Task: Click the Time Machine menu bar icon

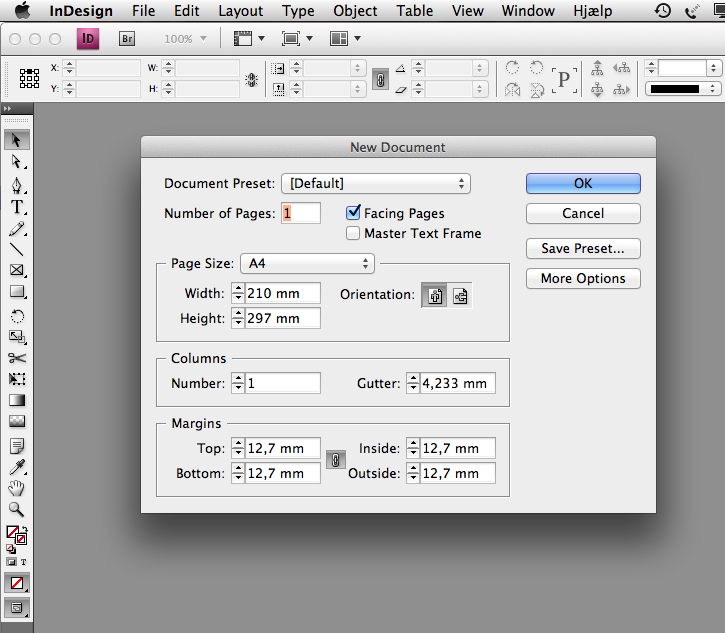Action: pos(663,11)
